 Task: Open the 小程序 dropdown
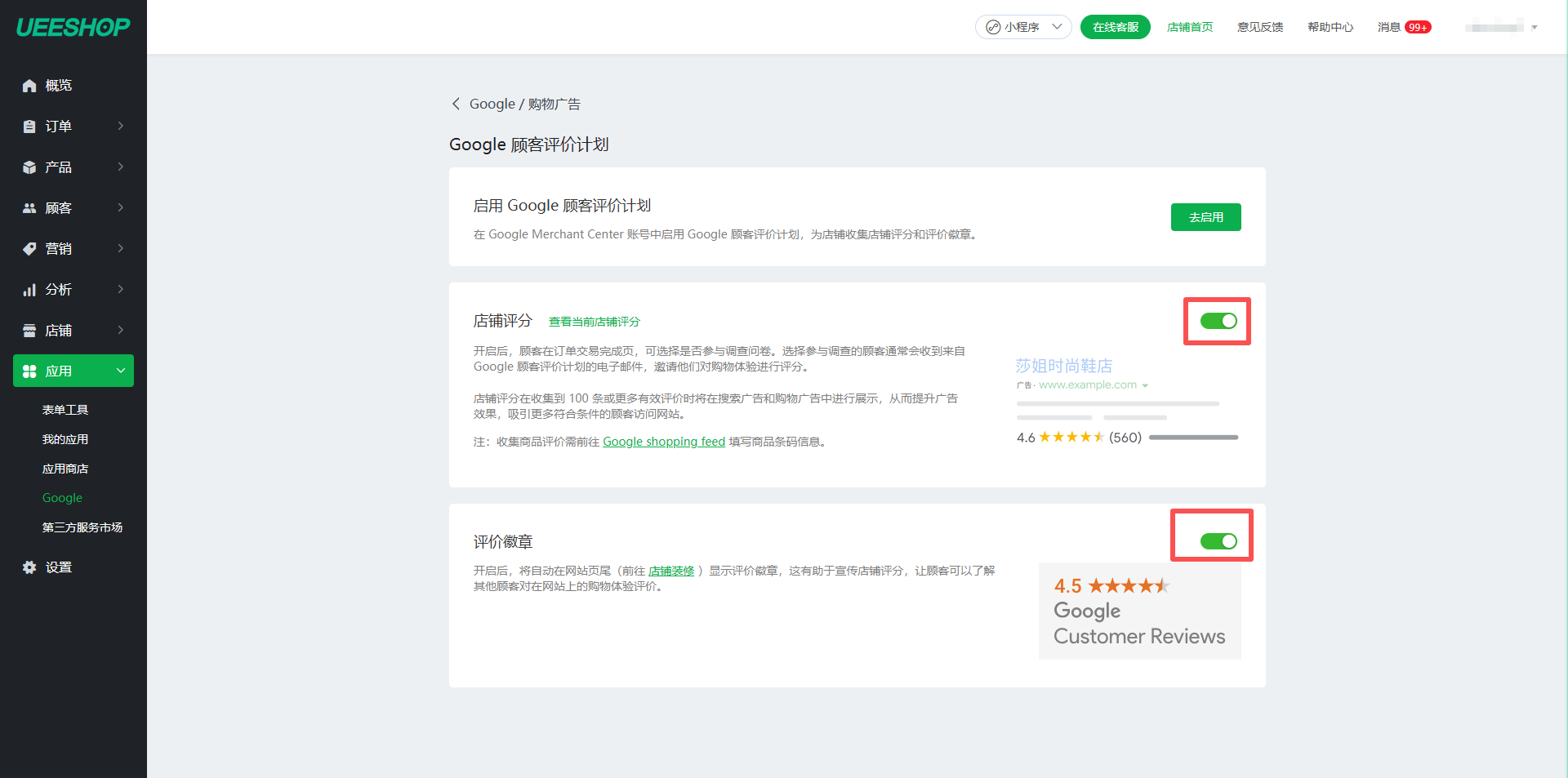point(1023,27)
